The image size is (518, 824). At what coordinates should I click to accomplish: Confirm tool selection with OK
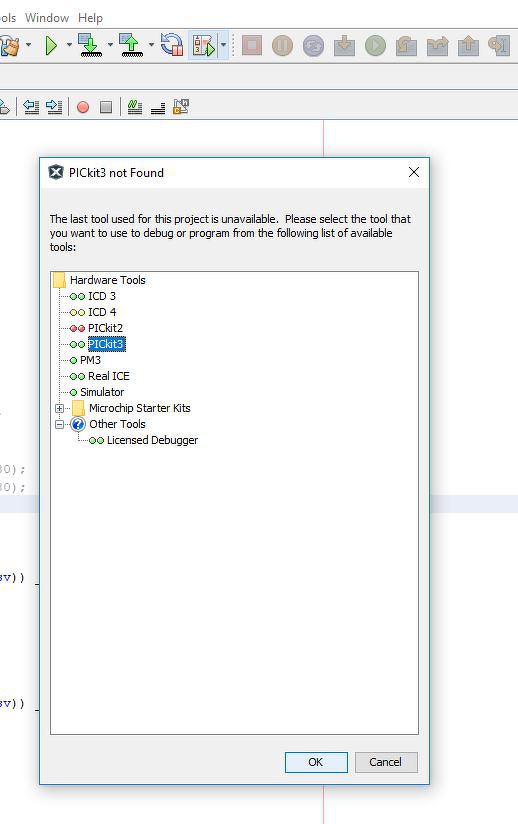click(x=316, y=762)
